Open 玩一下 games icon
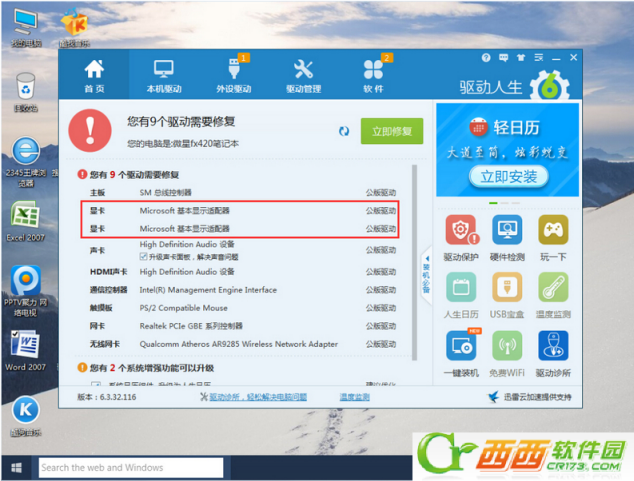The height and width of the screenshot is (481, 634). pyautogui.click(x=553, y=238)
